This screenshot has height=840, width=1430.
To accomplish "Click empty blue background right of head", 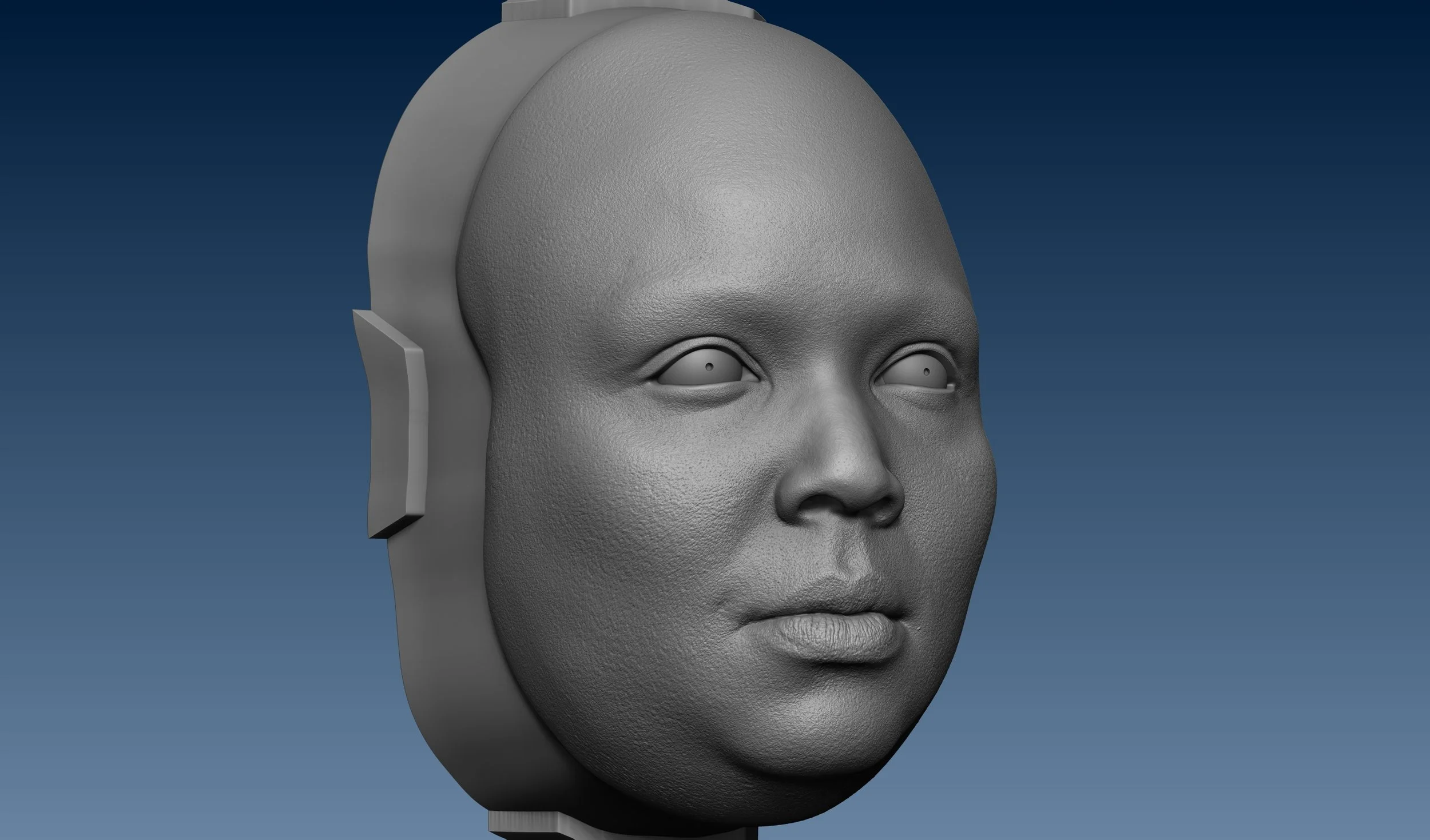I will [1201, 400].
